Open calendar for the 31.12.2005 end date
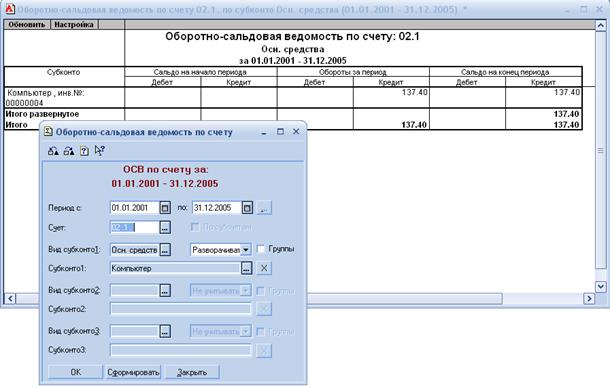This screenshot has height=388, width=610. pos(247,207)
